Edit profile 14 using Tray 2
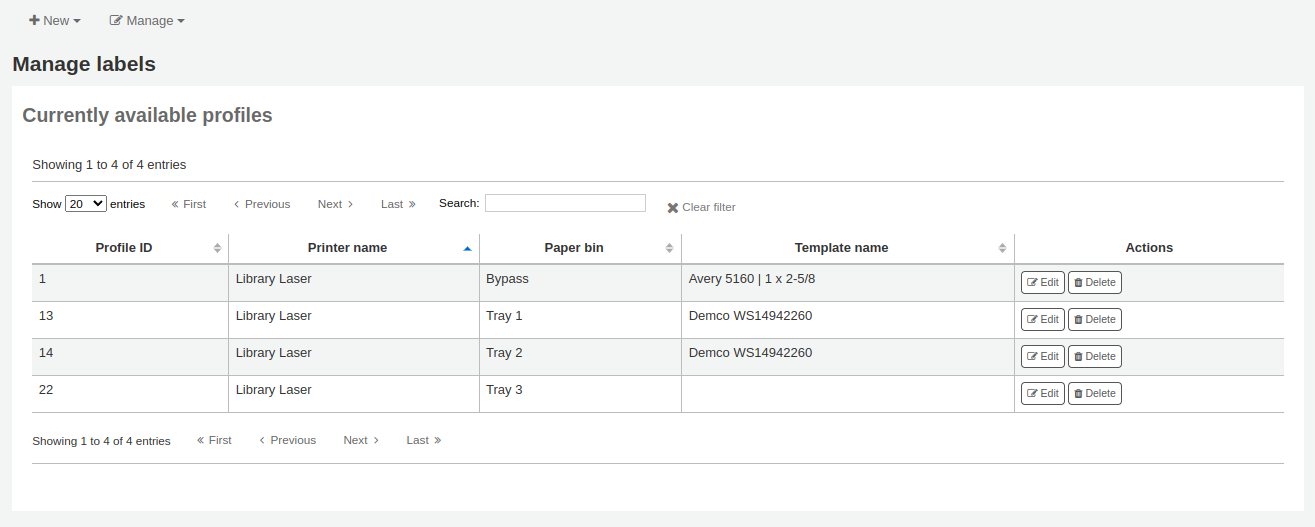This screenshot has width=1315, height=527. pos(1042,357)
